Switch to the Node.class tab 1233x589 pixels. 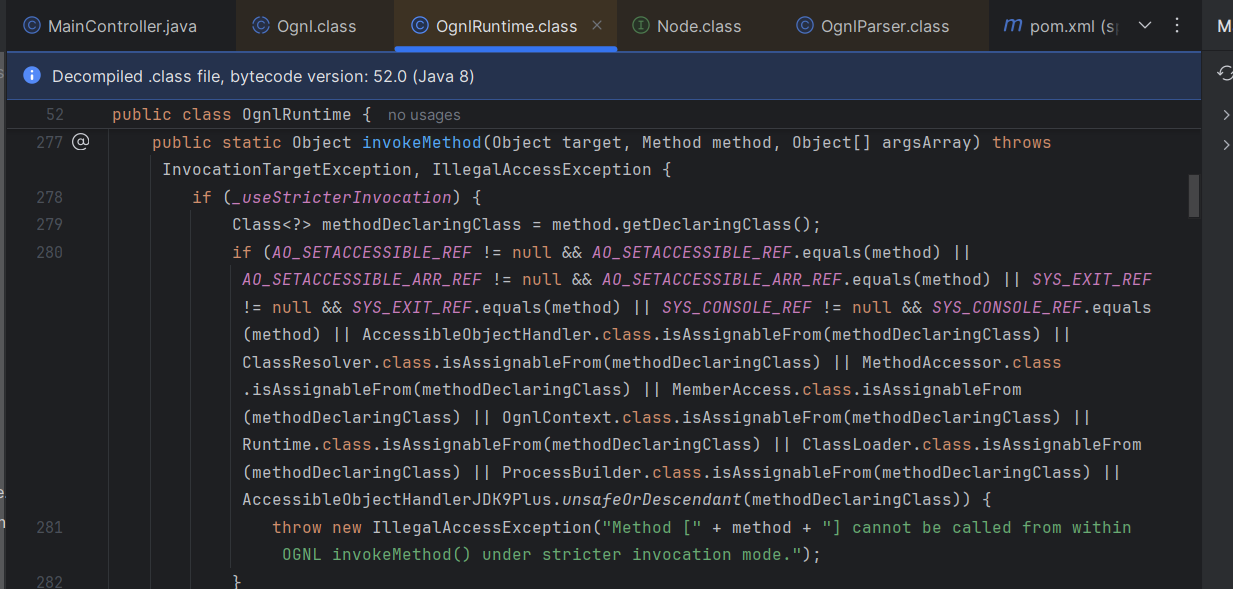[x=688, y=26]
